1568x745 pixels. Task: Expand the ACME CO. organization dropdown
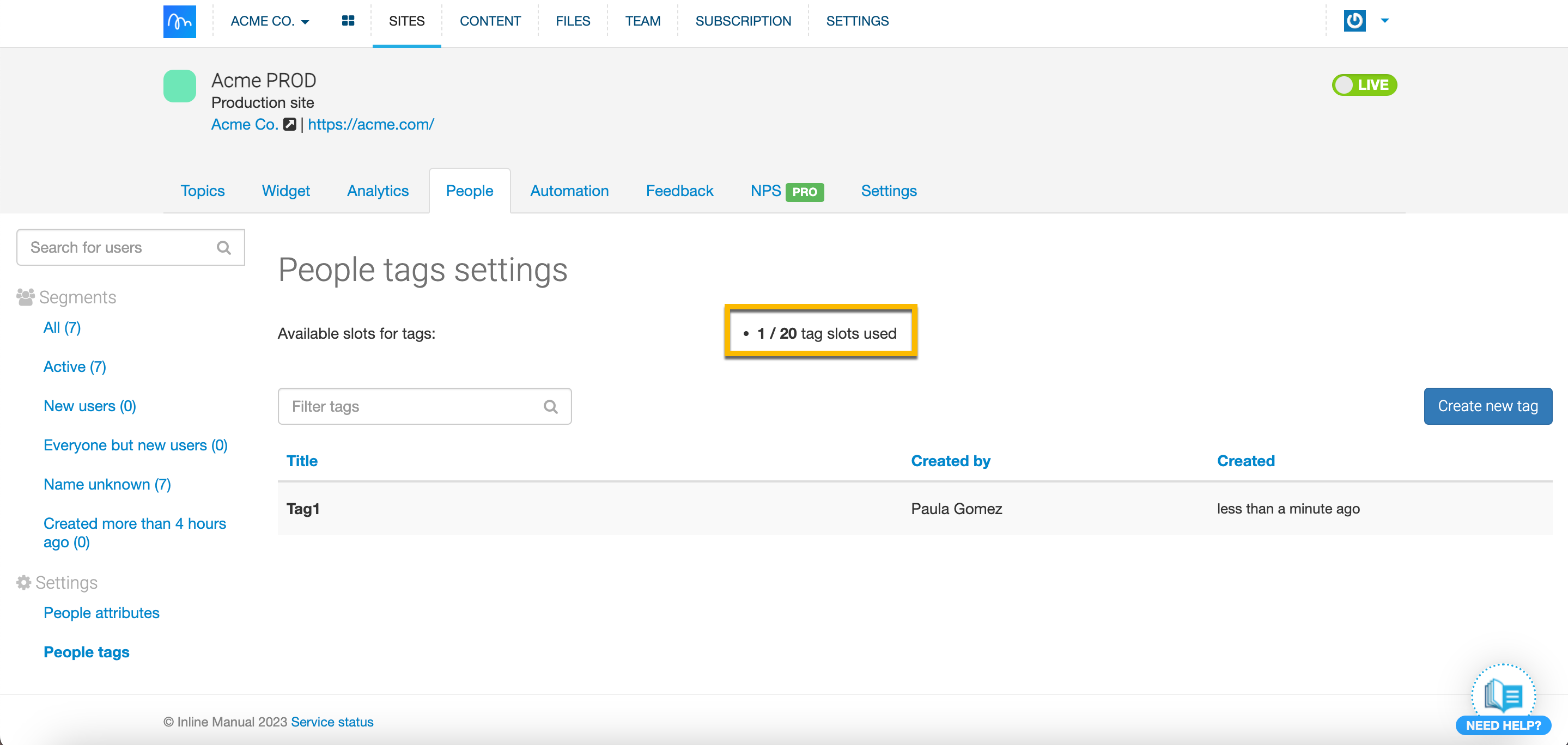coord(270,21)
